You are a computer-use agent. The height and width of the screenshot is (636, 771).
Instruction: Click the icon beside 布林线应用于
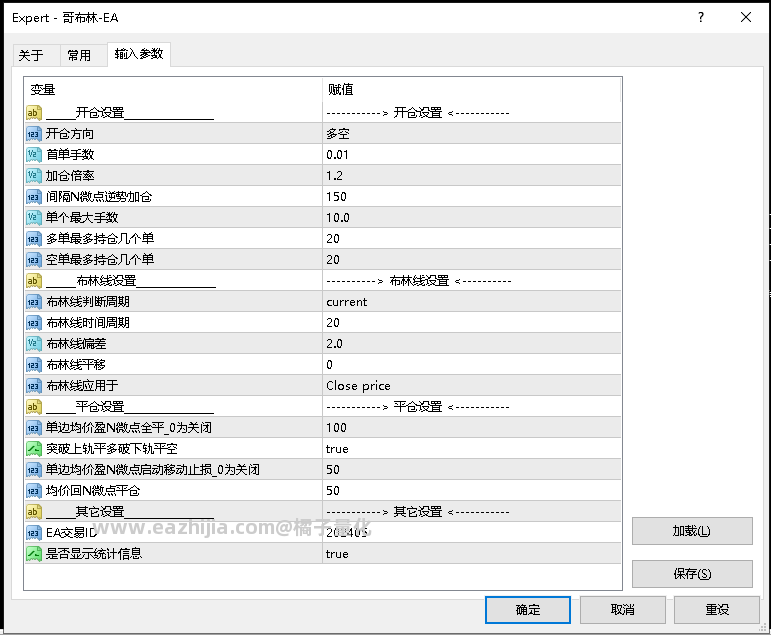[x=33, y=386]
